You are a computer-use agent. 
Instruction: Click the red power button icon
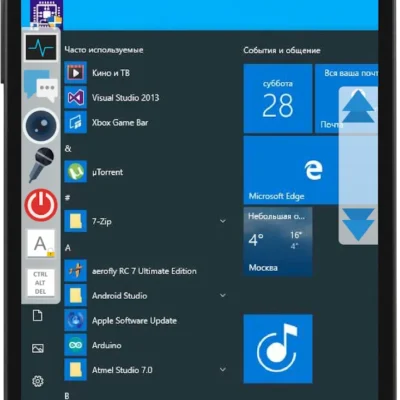41,205
